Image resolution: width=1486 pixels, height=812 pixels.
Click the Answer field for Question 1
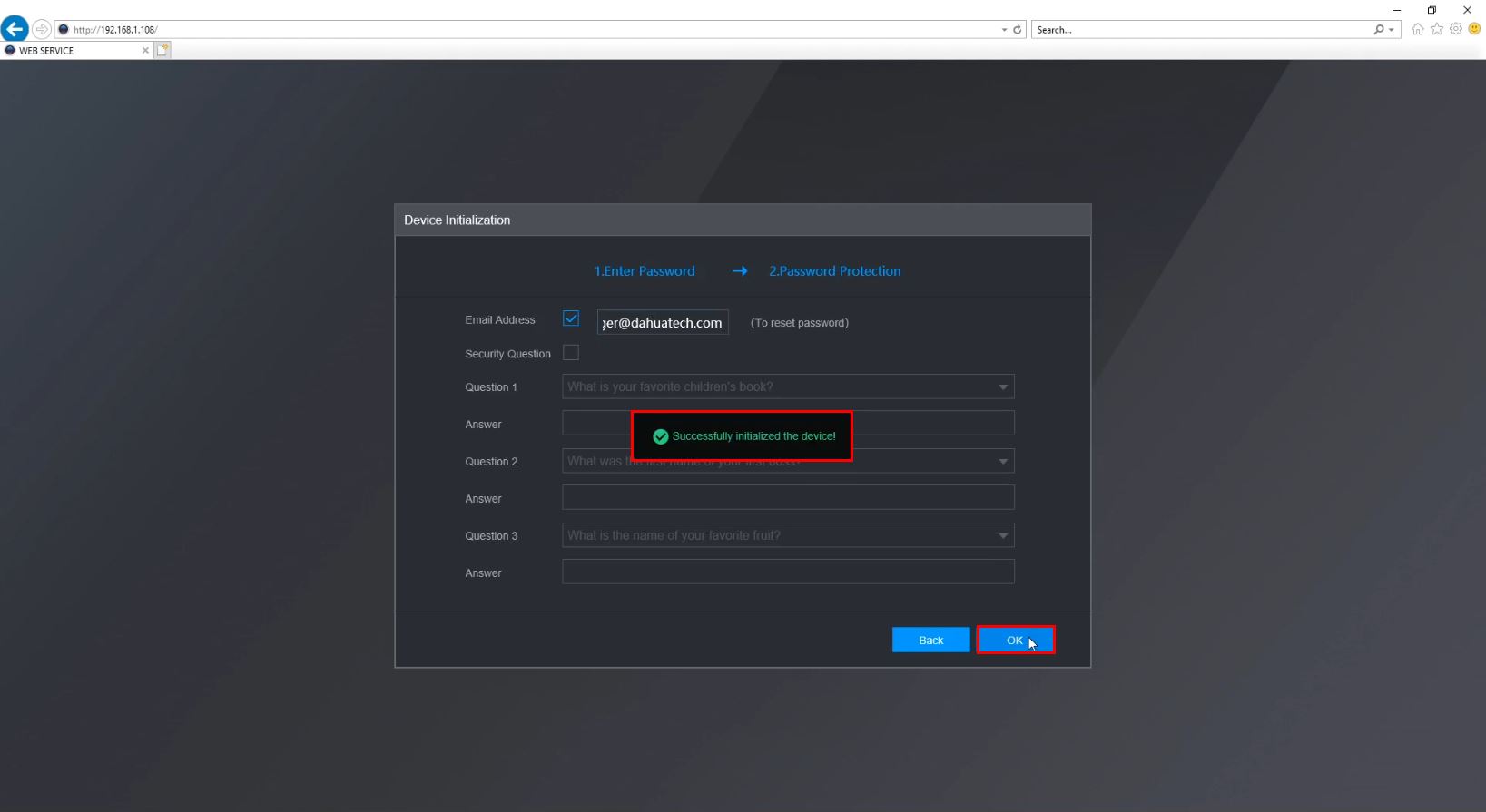788,423
